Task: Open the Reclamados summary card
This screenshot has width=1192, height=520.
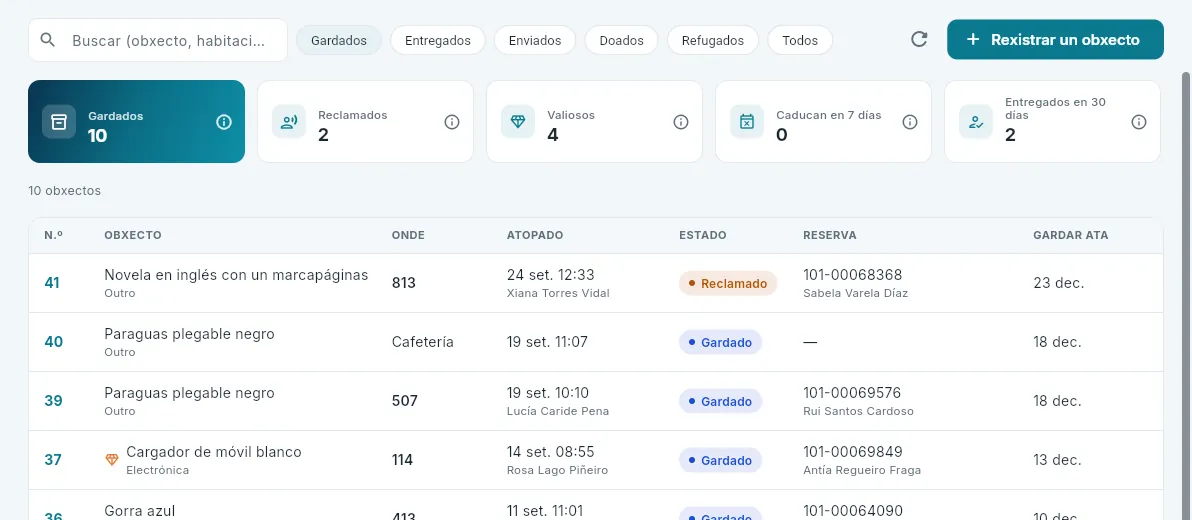Action: pos(366,122)
